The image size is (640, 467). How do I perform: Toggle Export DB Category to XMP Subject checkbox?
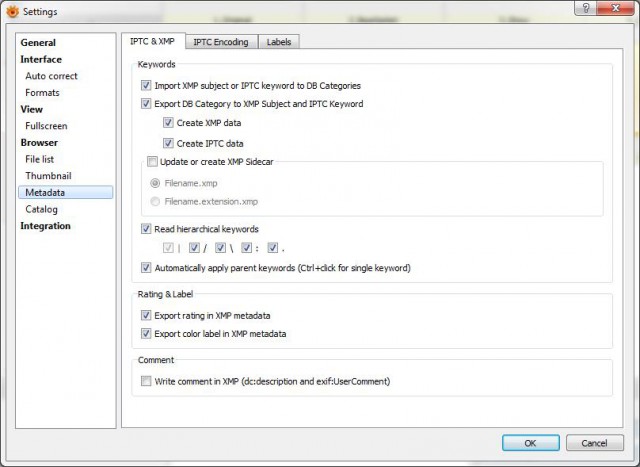coord(146,104)
